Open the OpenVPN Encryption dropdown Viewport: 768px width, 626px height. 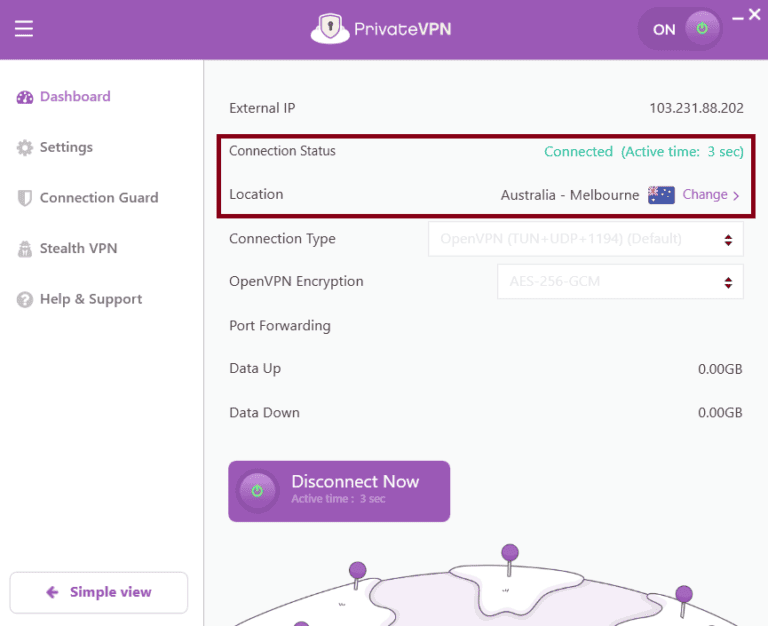620,282
